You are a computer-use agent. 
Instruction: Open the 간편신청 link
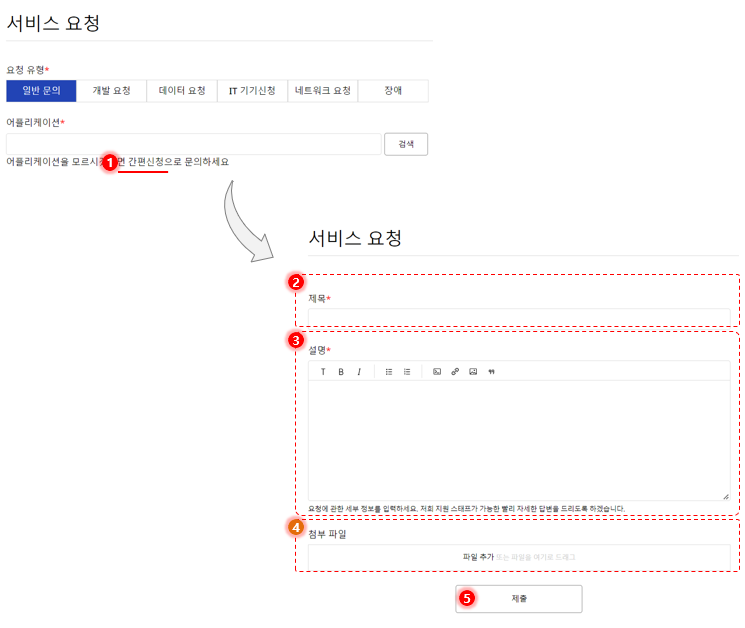[146, 162]
